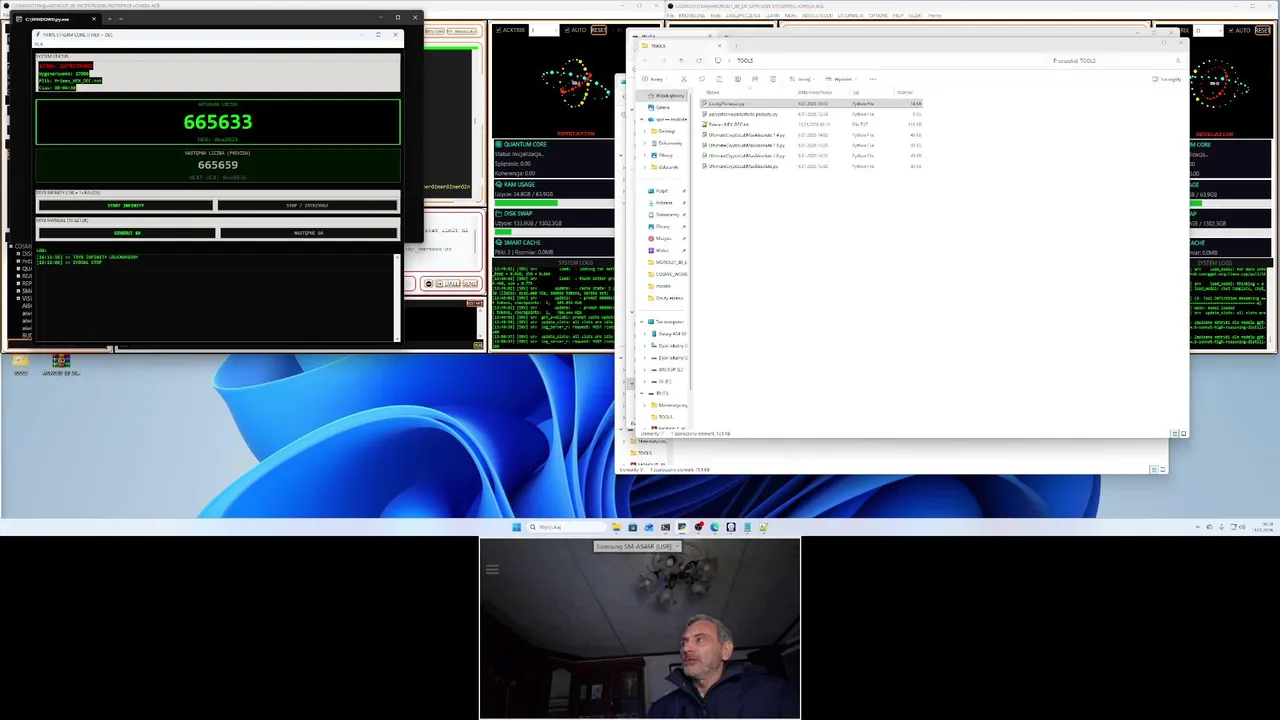
Task: Open the Samsung SM-A546B device dropdown
Action: point(638,546)
